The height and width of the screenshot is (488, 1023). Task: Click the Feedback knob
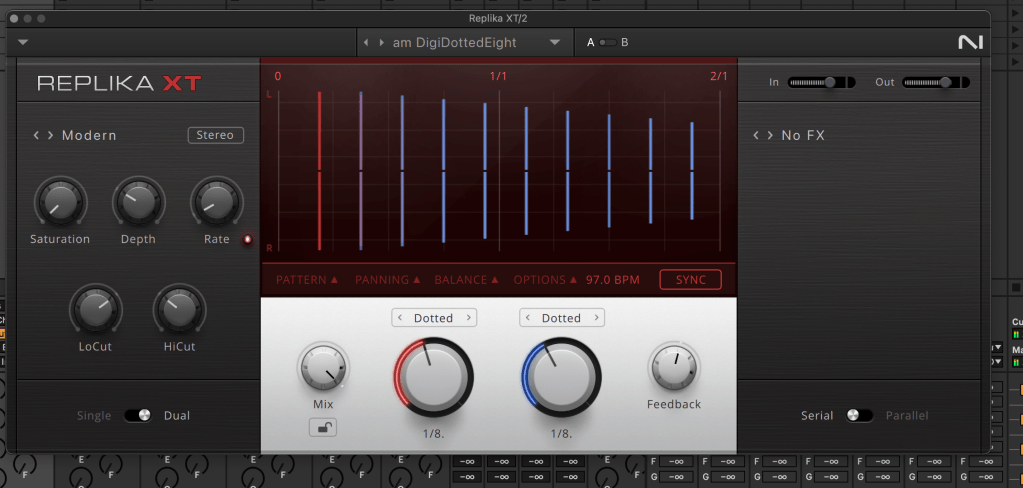click(674, 369)
